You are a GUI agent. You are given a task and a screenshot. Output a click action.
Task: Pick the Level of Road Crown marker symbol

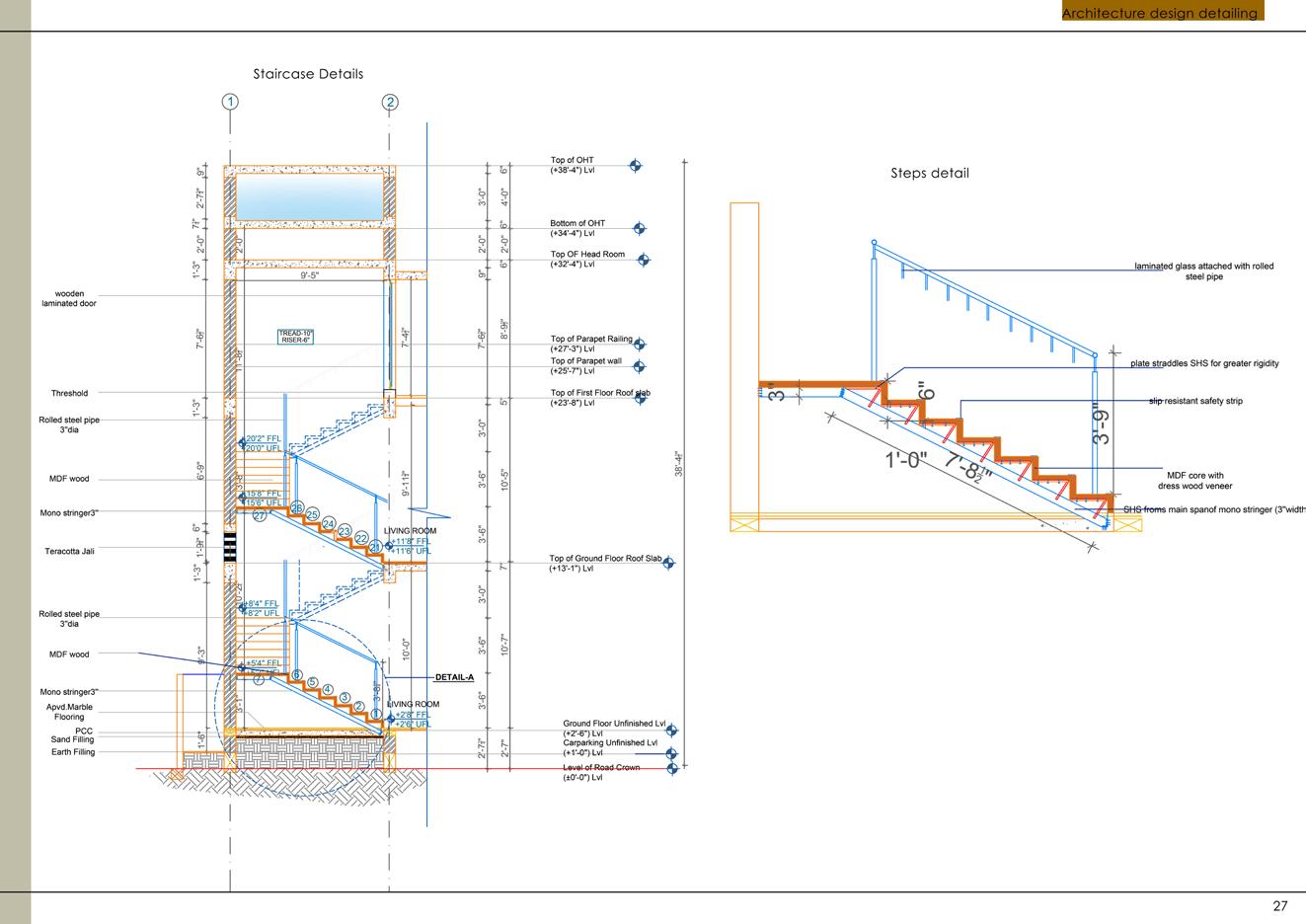point(672,768)
